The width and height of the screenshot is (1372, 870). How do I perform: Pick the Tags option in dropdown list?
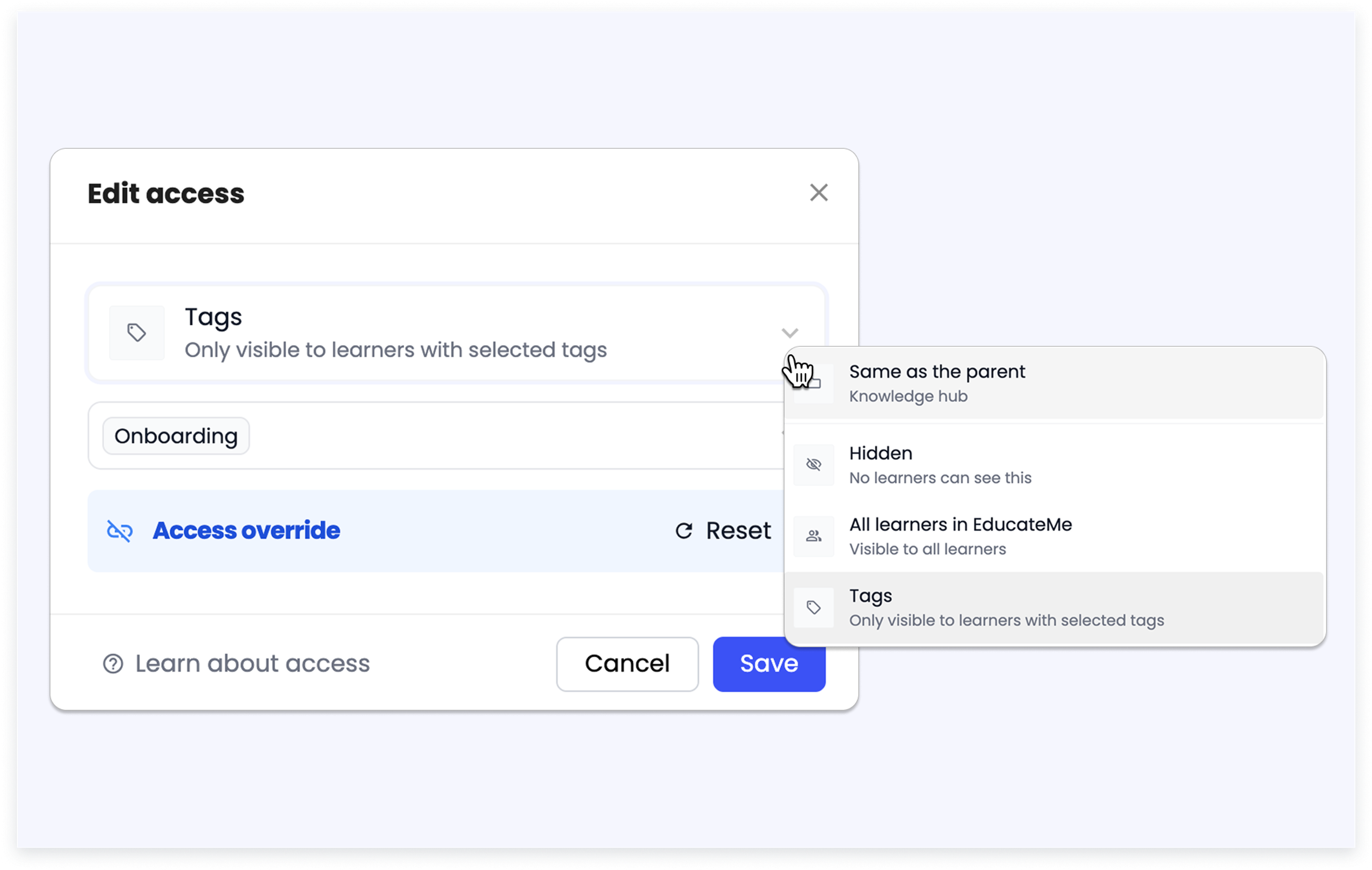click(1055, 607)
